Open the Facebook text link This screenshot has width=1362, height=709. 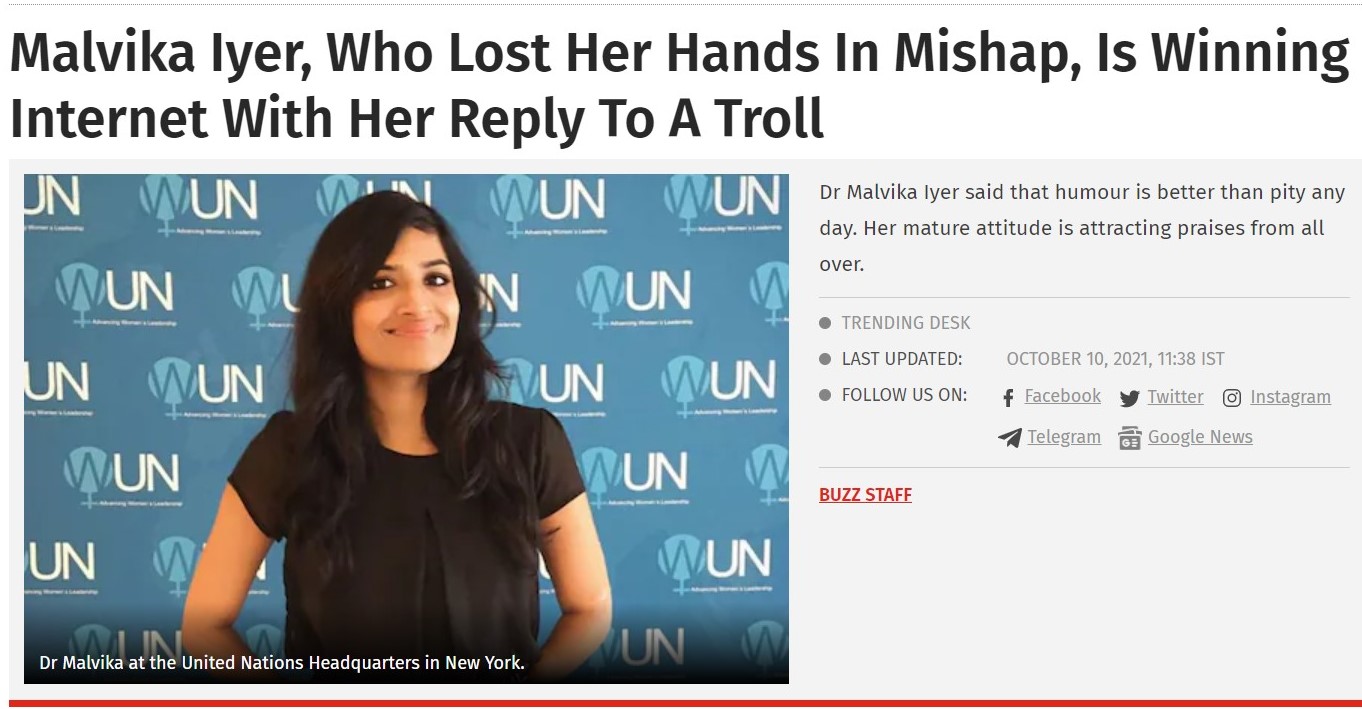pos(1063,396)
